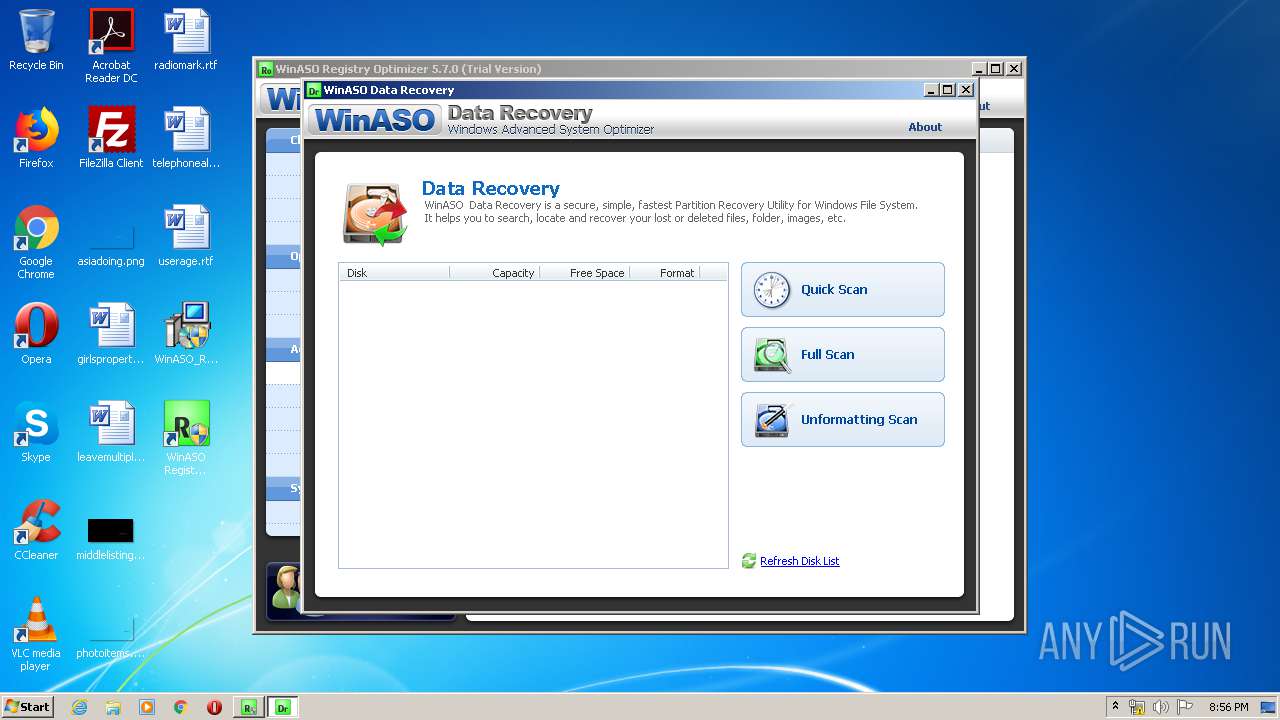Click the Ro icon in Registry Optimizer title bar
1280x720 pixels.
266,69
